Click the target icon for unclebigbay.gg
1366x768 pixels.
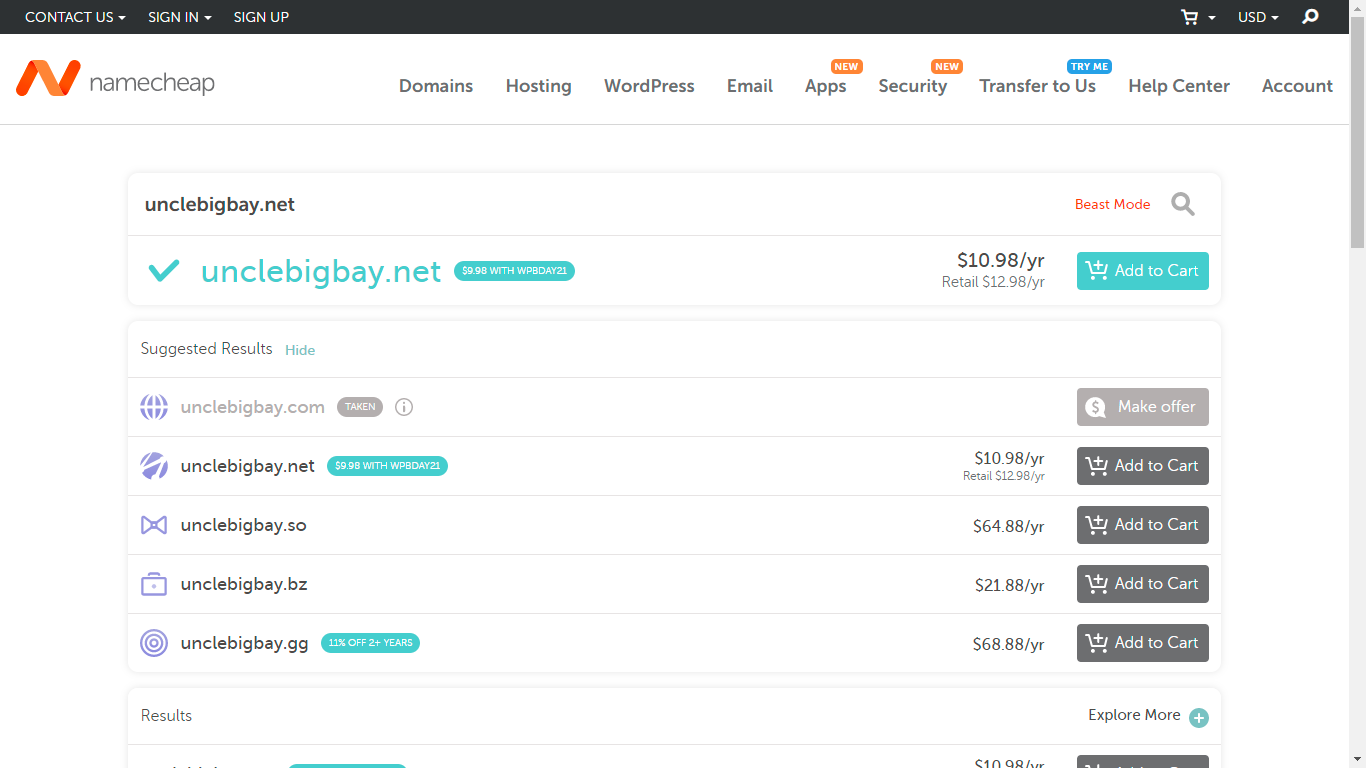pyautogui.click(x=154, y=643)
